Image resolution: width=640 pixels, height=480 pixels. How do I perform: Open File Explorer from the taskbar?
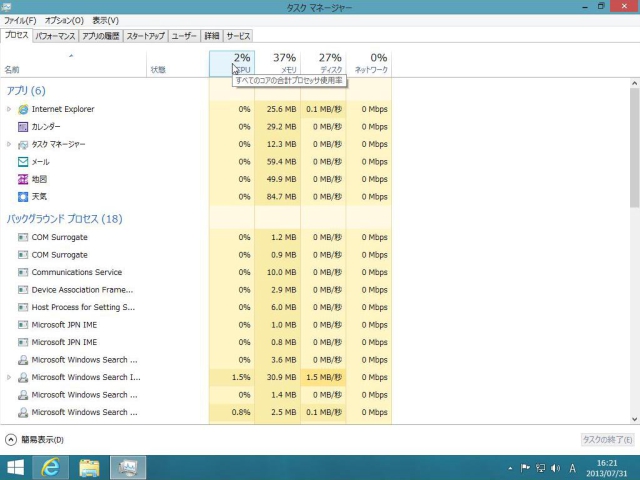coord(89,468)
